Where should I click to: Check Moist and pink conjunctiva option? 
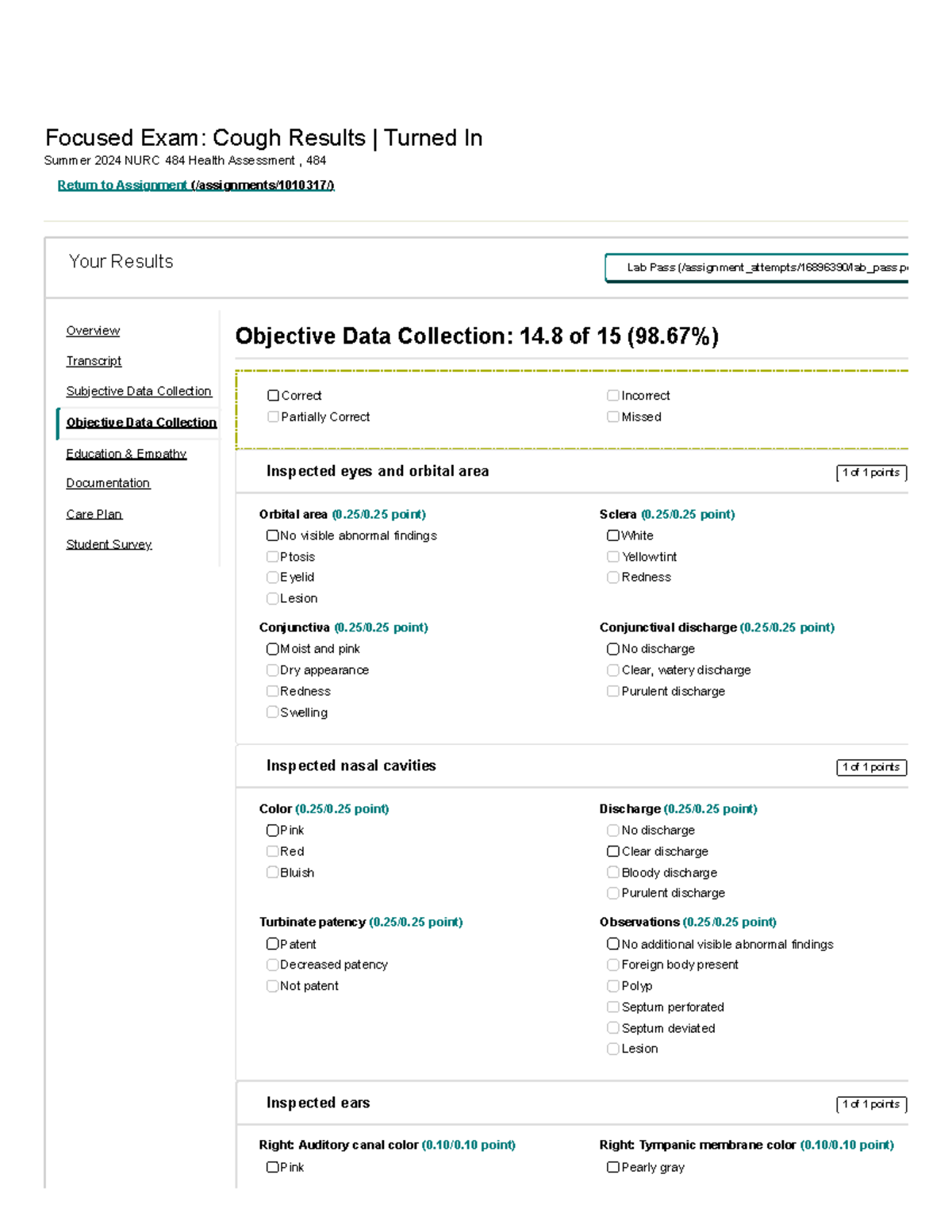(273, 649)
